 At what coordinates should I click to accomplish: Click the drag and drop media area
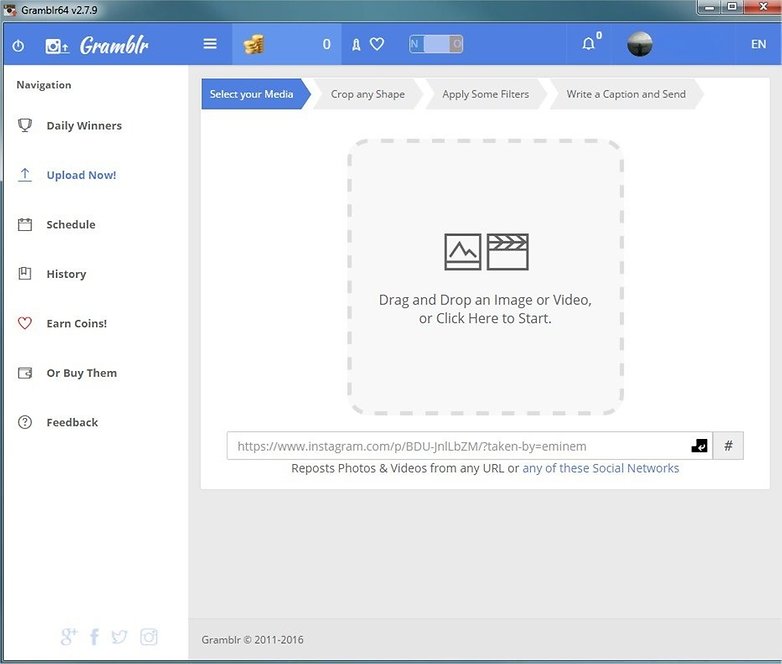click(x=485, y=277)
